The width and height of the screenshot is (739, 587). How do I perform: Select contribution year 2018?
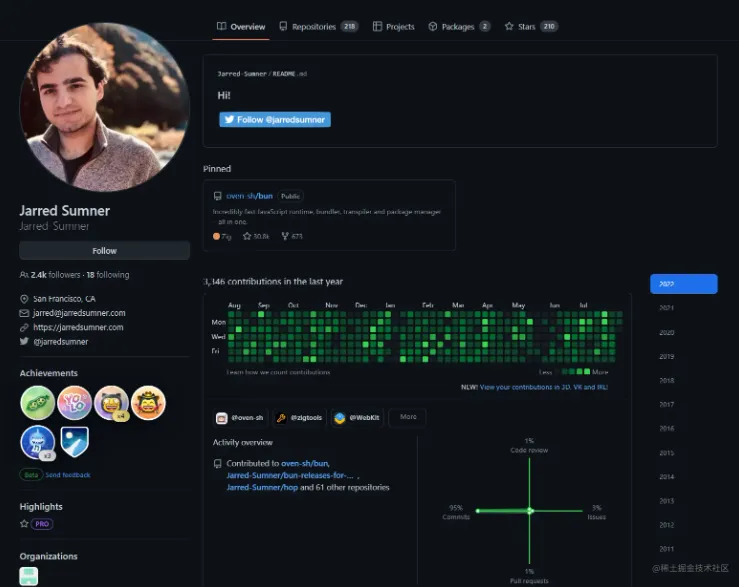[666, 380]
